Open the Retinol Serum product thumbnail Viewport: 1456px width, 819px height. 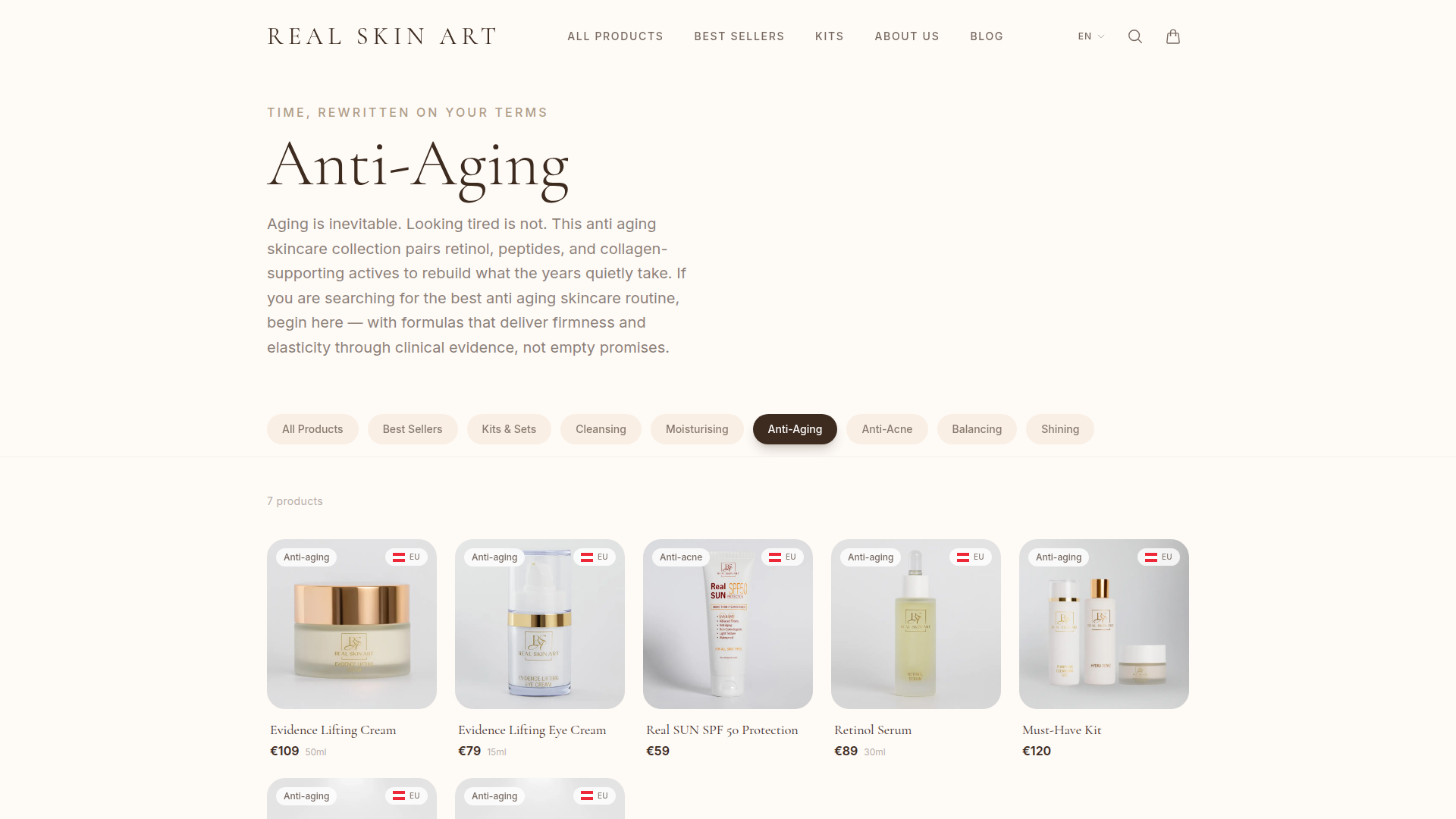(916, 624)
